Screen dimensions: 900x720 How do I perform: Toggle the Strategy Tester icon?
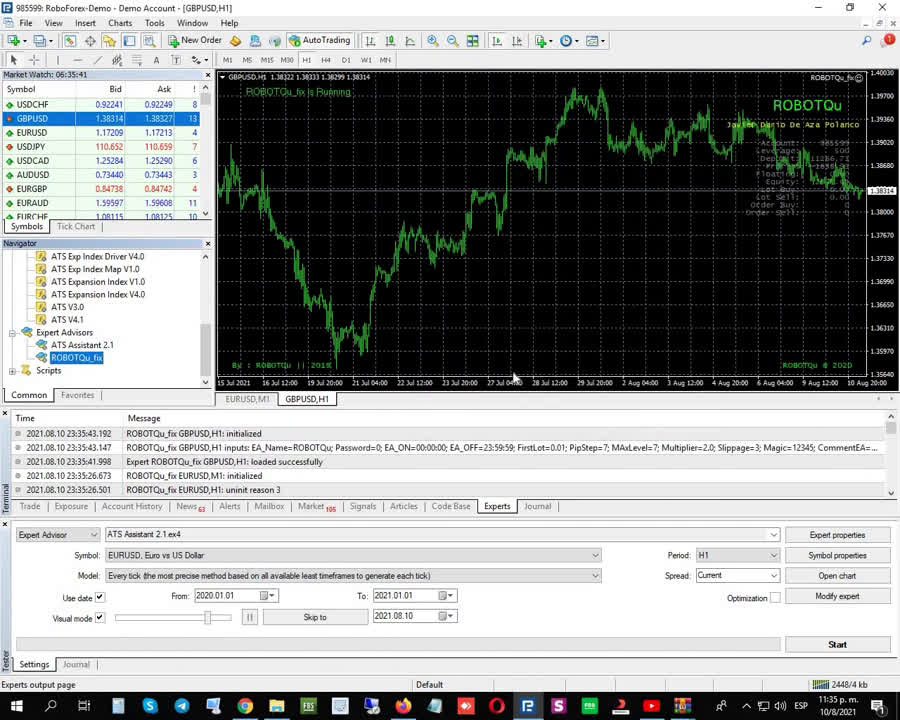point(149,41)
